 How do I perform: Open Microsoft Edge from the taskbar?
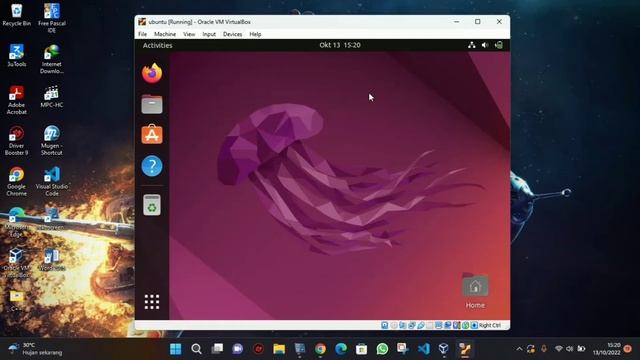click(341, 349)
